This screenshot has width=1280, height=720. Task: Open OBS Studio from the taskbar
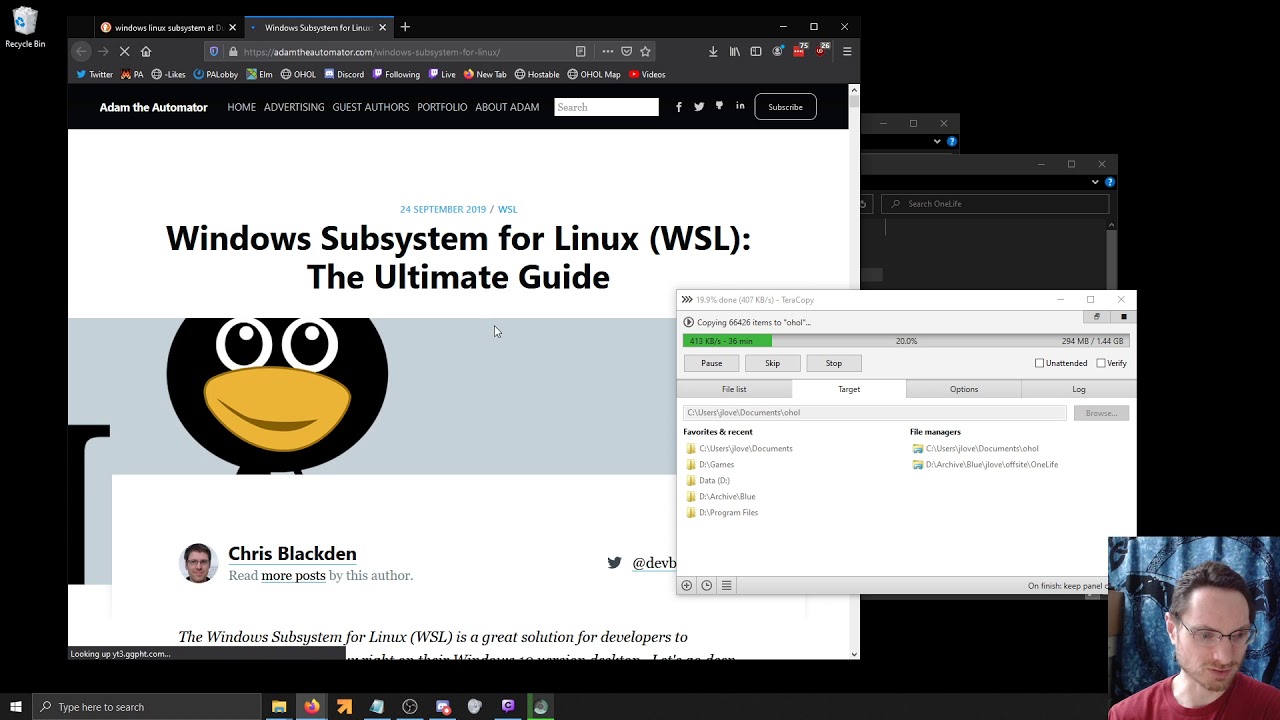click(x=410, y=707)
